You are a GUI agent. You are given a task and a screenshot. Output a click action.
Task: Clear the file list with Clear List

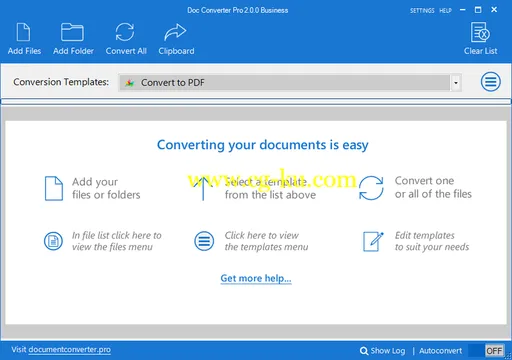tap(480, 39)
